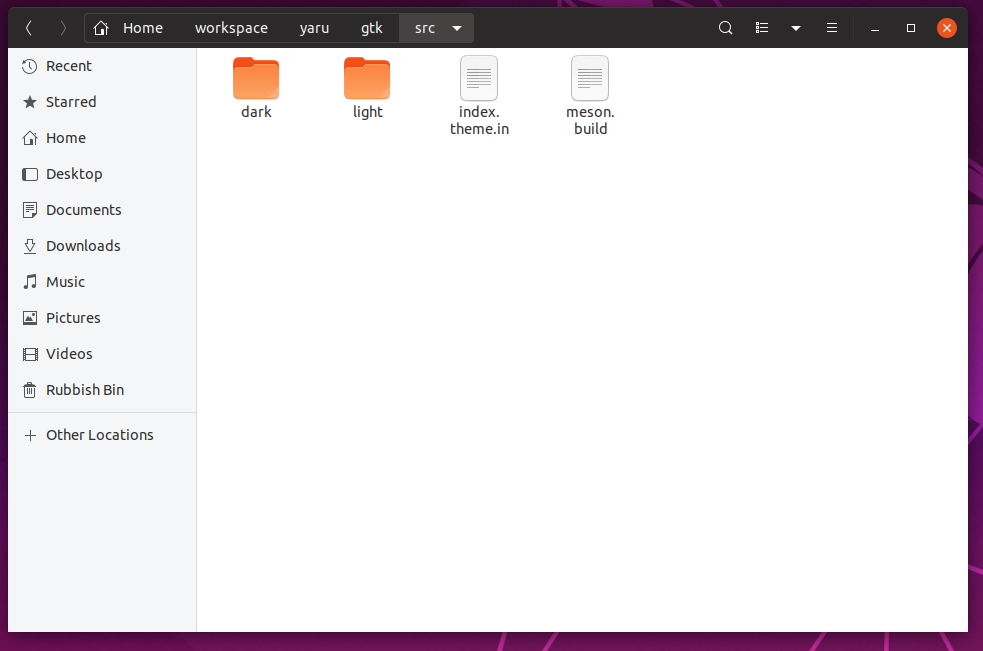The height and width of the screenshot is (651, 983).
Task: Open Documents in the sidebar
Action: (83, 210)
